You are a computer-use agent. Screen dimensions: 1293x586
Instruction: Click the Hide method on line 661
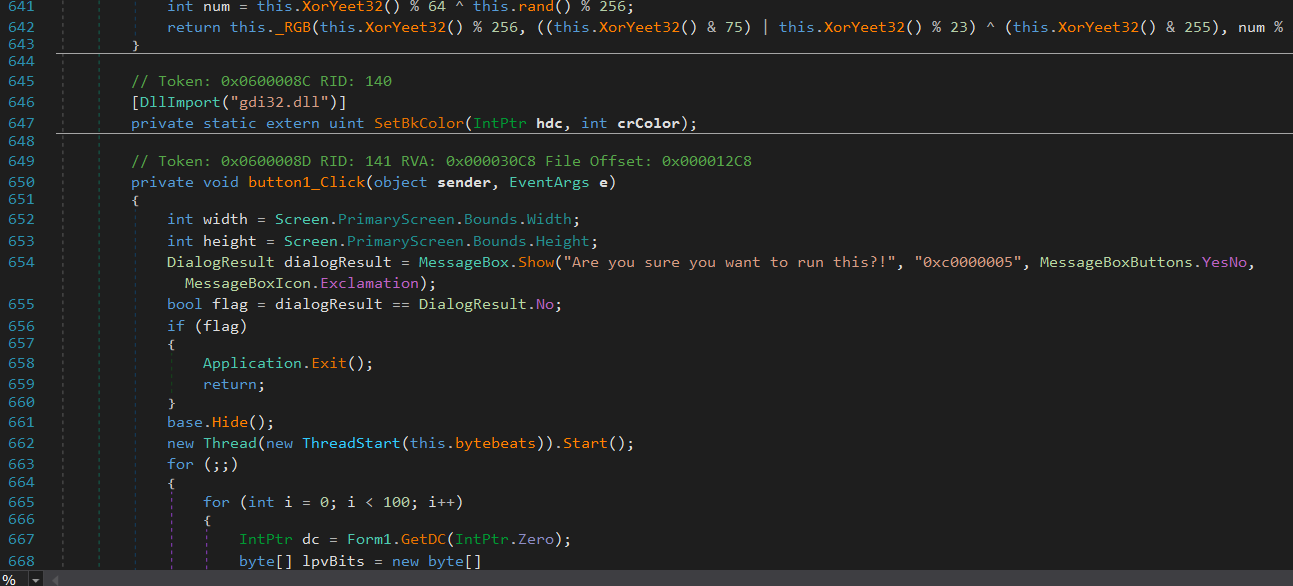229,422
